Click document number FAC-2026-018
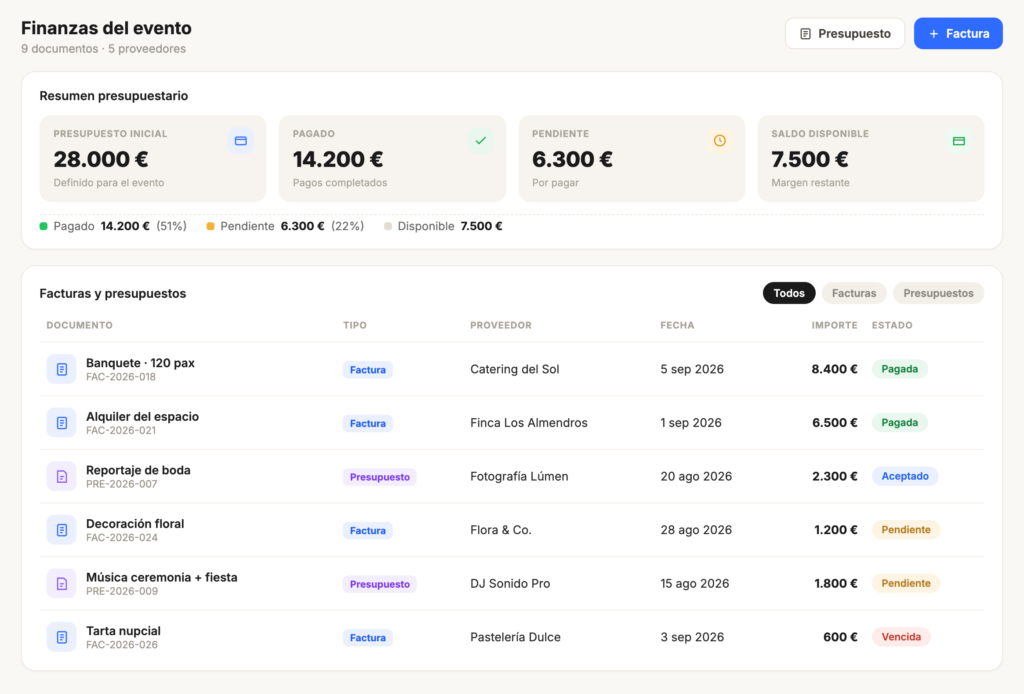This screenshot has width=1024, height=694. [x=121, y=377]
